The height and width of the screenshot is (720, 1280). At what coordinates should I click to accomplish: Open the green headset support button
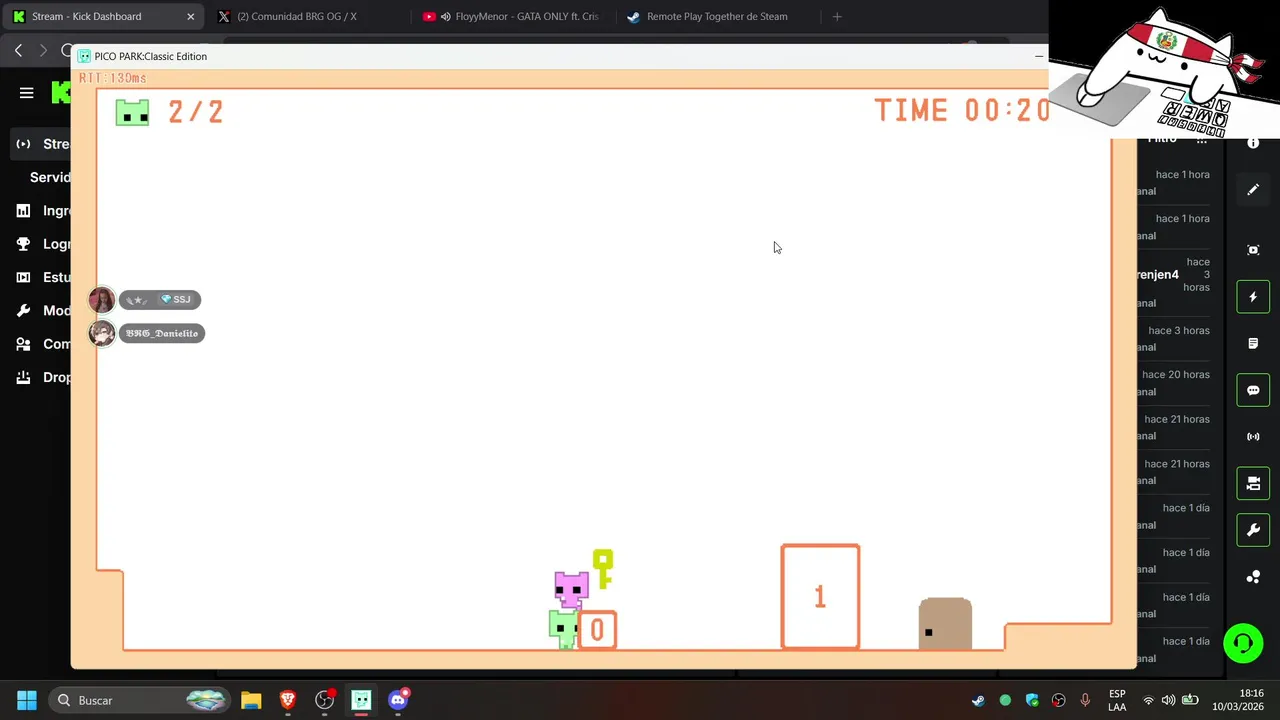[x=1243, y=643]
